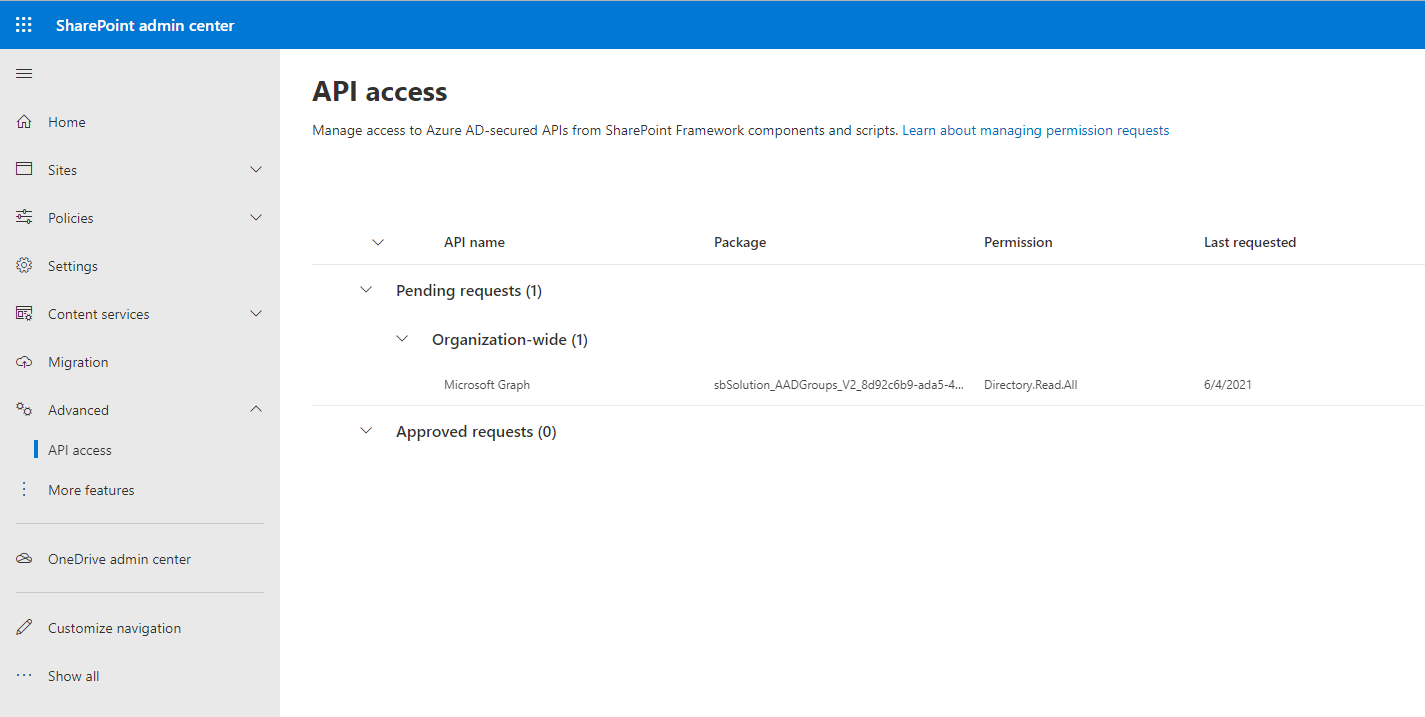Click the Content services label

(99, 314)
